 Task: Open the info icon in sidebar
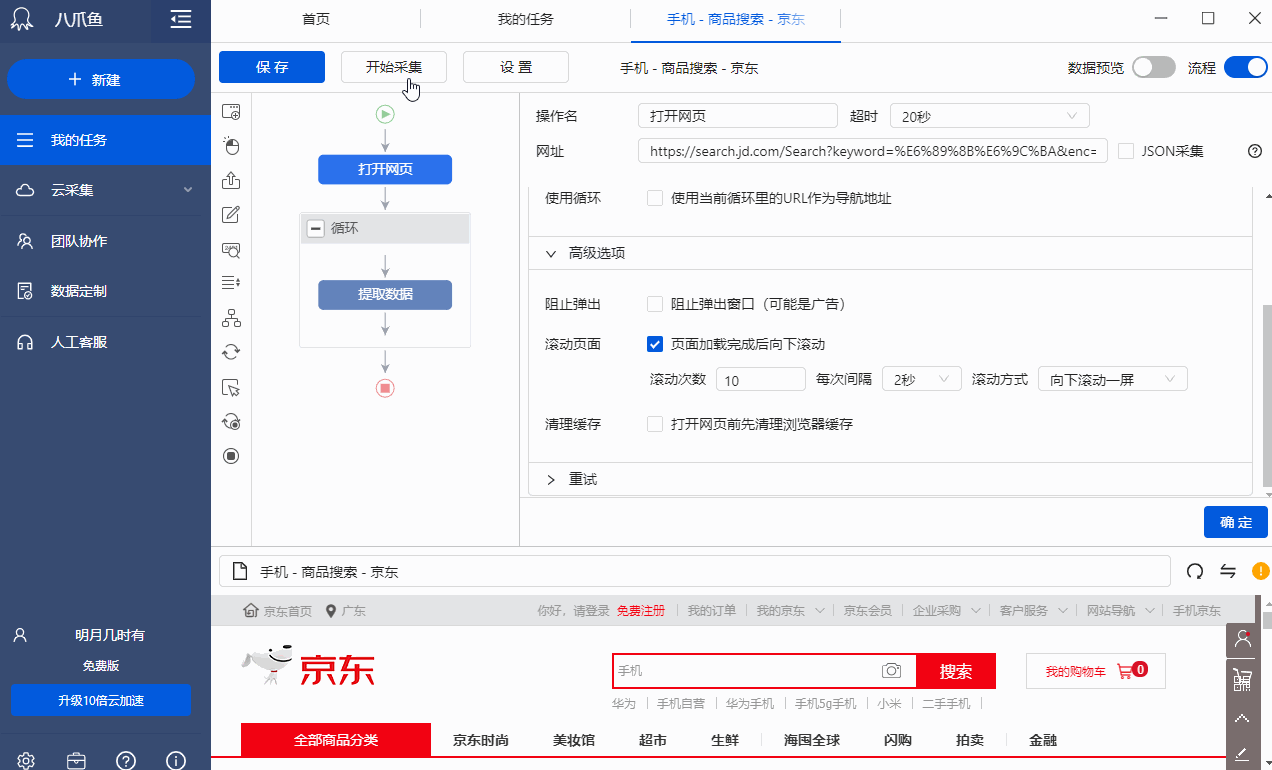coord(175,760)
